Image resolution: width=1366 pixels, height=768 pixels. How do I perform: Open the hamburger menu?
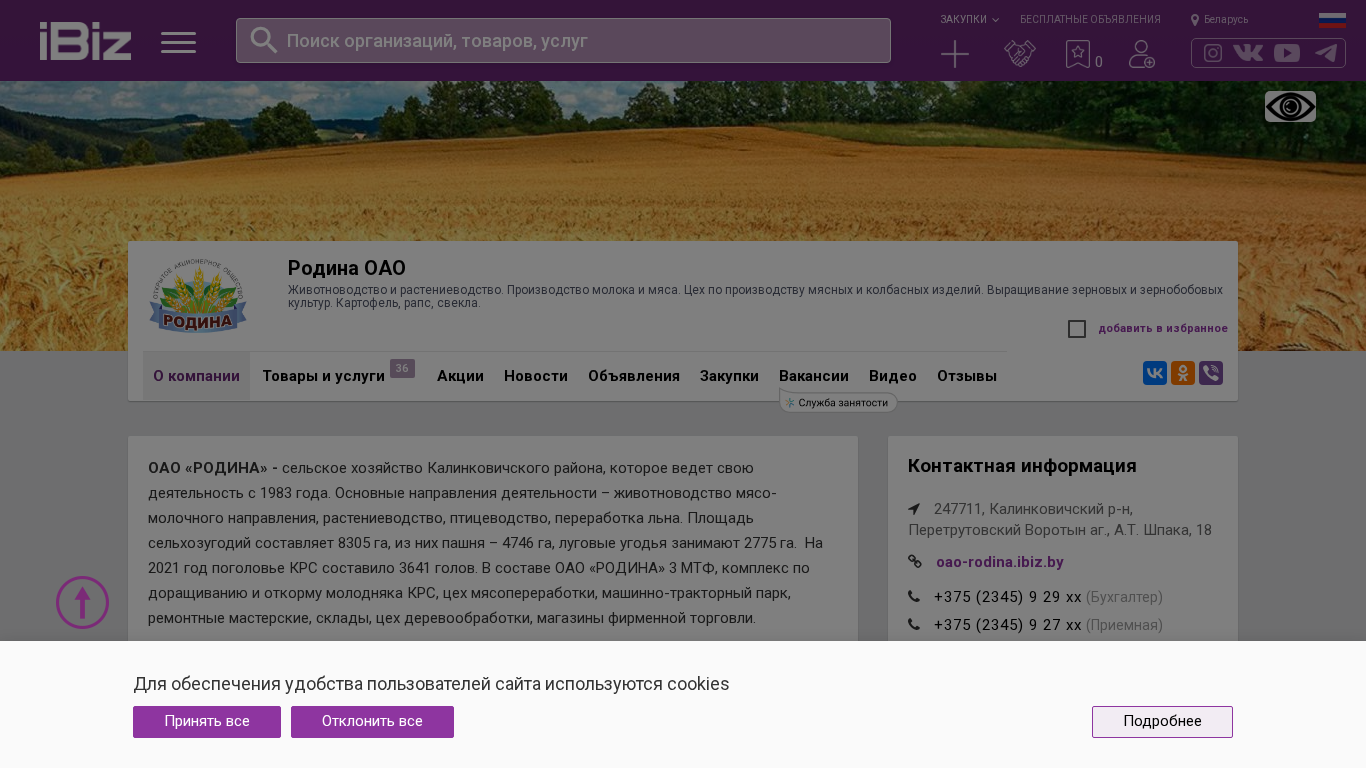pyautogui.click(x=178, y=42)
